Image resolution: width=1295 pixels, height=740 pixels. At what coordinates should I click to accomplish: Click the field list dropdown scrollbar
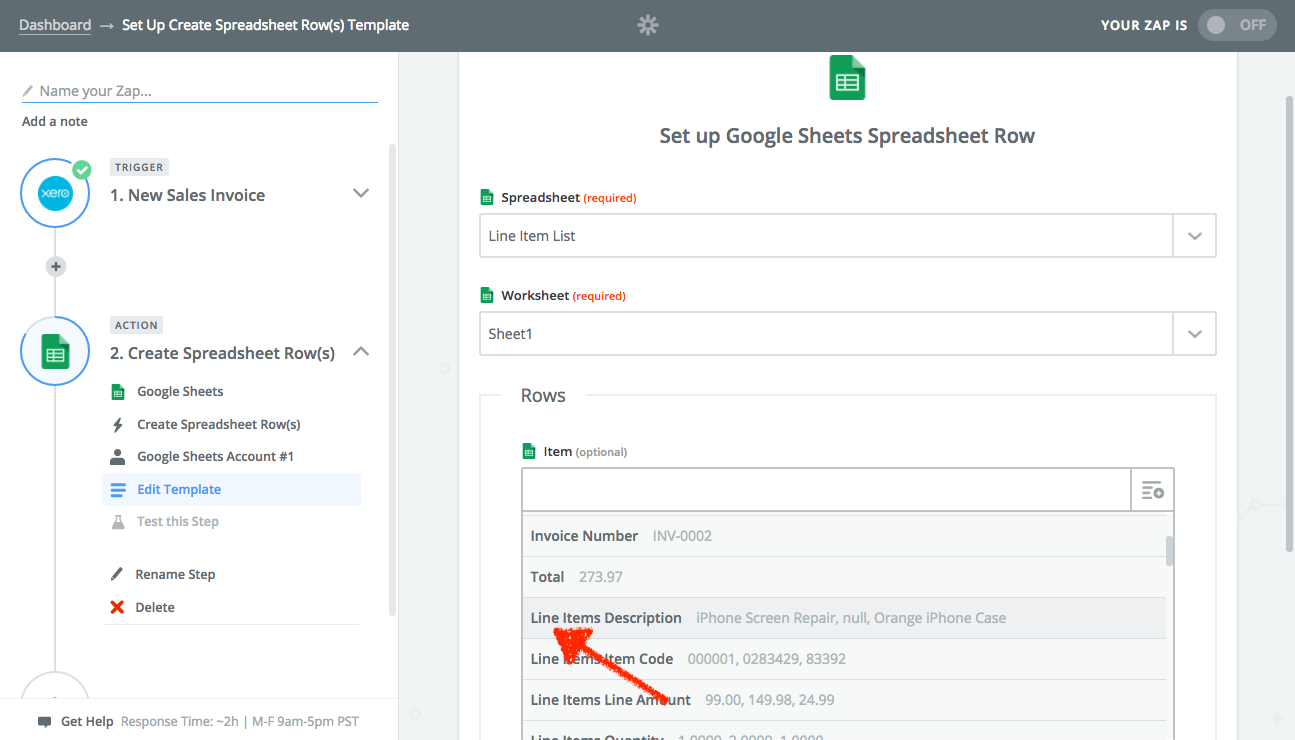click(1170, 550)
